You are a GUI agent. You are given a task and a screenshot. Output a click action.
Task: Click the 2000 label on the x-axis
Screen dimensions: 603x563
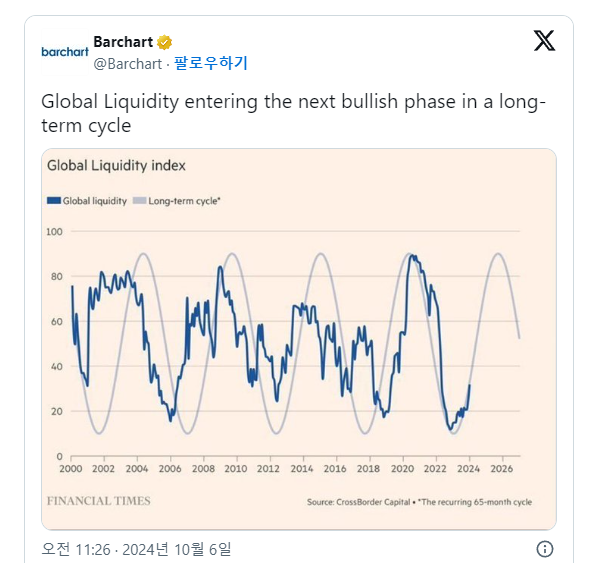(70, 468)
